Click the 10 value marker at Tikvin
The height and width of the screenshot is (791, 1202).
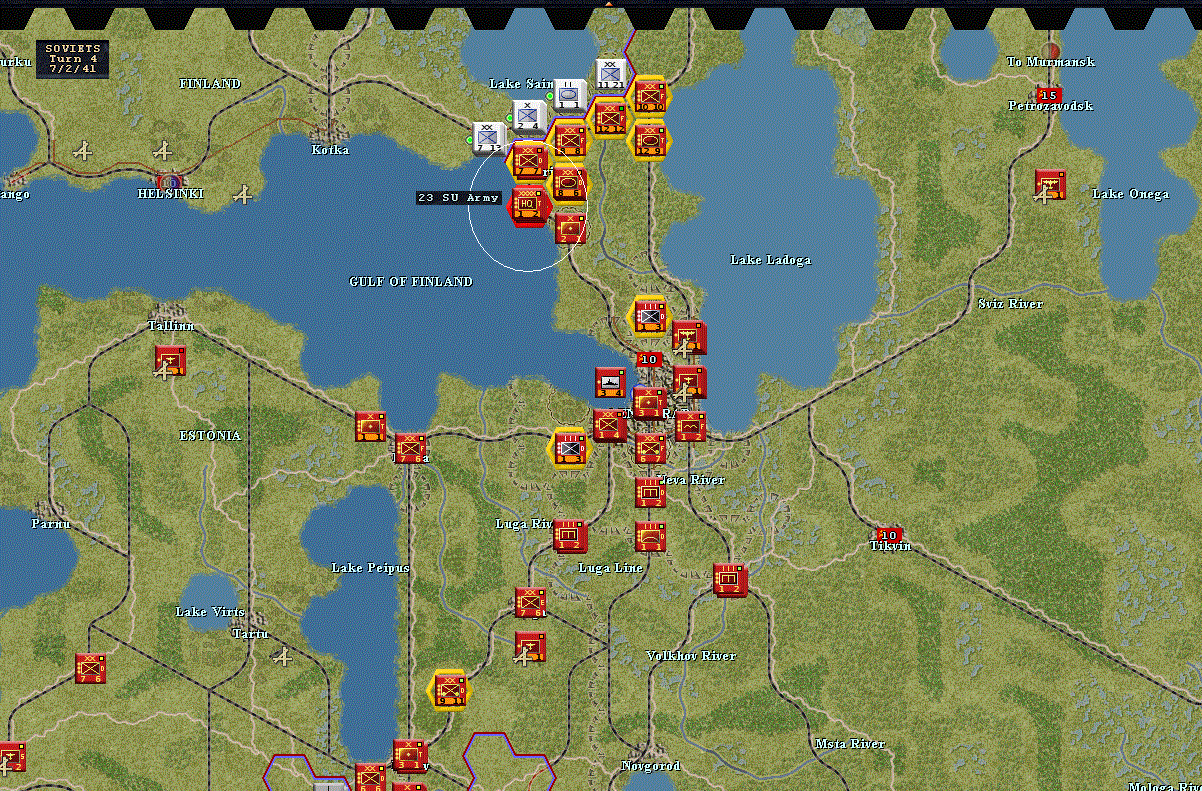pyautogui.click(x=888, y=535)
